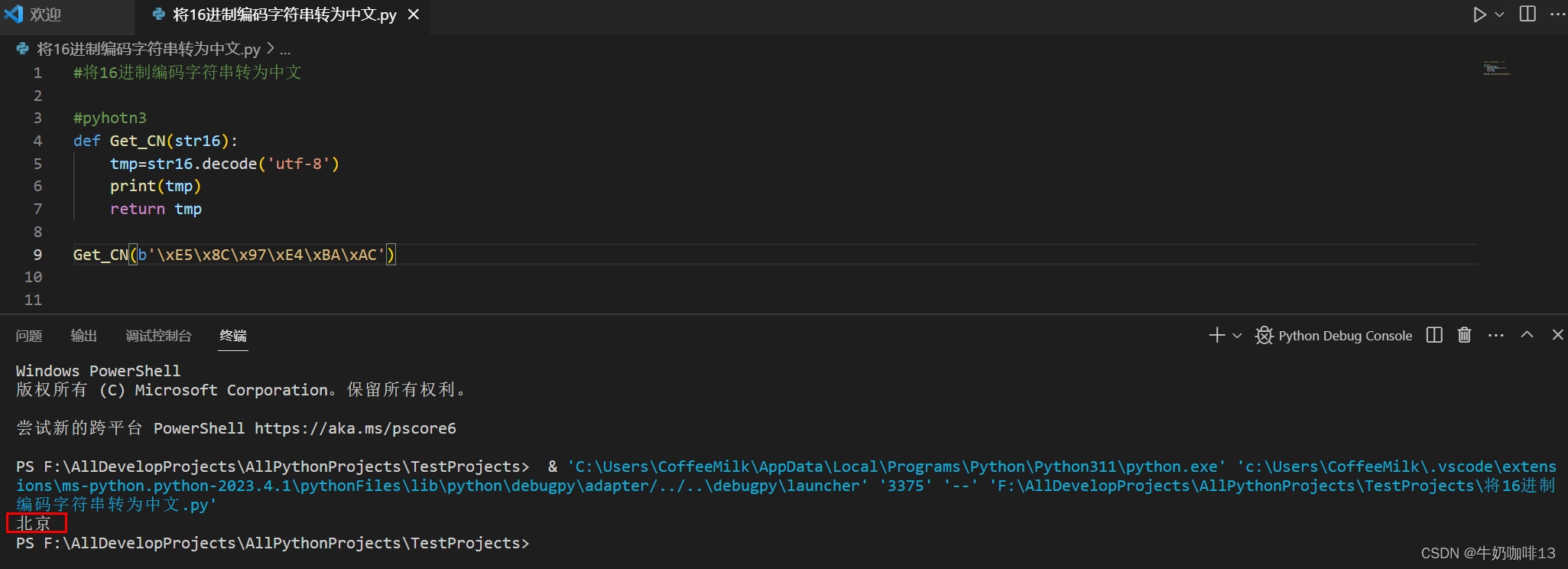This screenshot has height=569, width=1568.
Task: Click the bytes literal b'\xE5\x8C\x97\xE4\xBA\xAC'
Action: point(262,255)
